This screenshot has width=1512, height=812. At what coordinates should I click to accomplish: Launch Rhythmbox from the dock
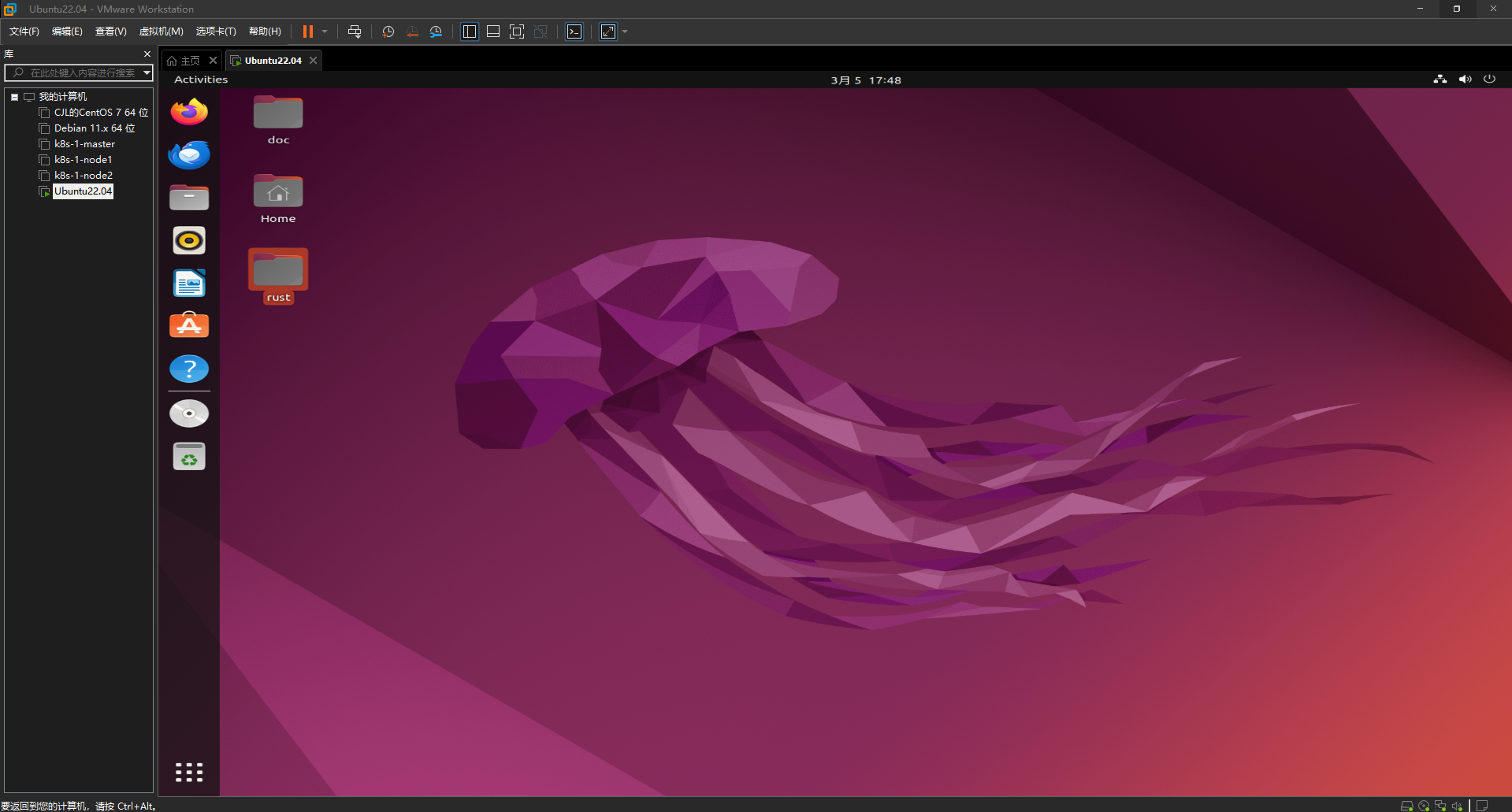click(x=189, y=240)
